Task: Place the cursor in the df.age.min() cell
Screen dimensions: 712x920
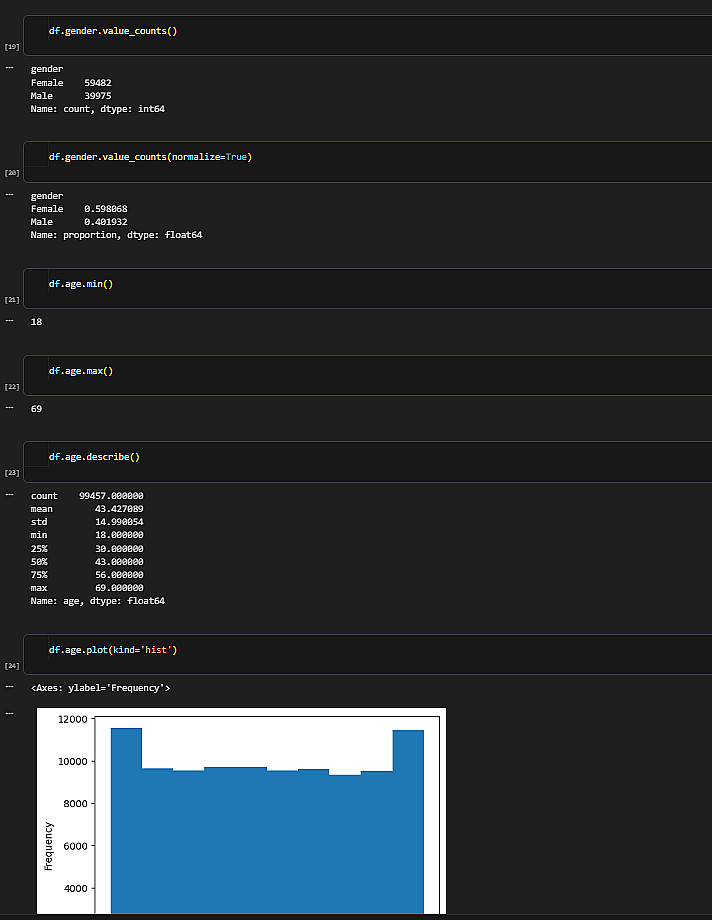Action: (x=367, y=288)
